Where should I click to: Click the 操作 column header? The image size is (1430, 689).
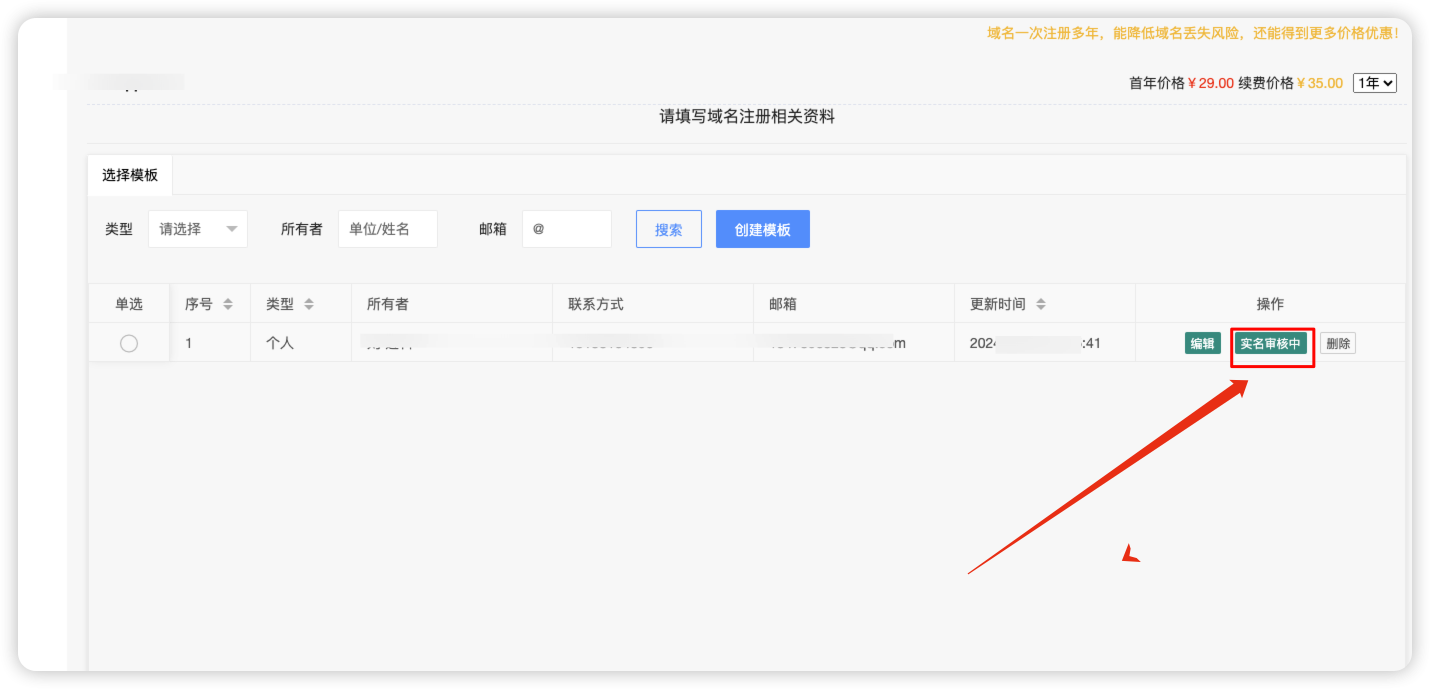(x=1269, y=304)
